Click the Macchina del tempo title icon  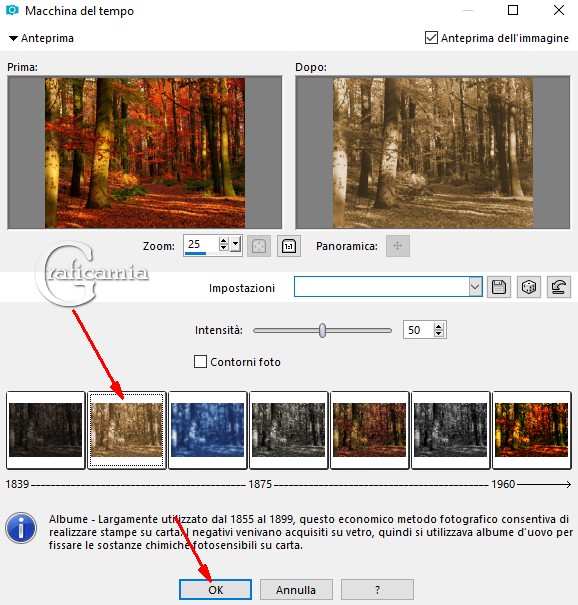(x=12, y=10)
